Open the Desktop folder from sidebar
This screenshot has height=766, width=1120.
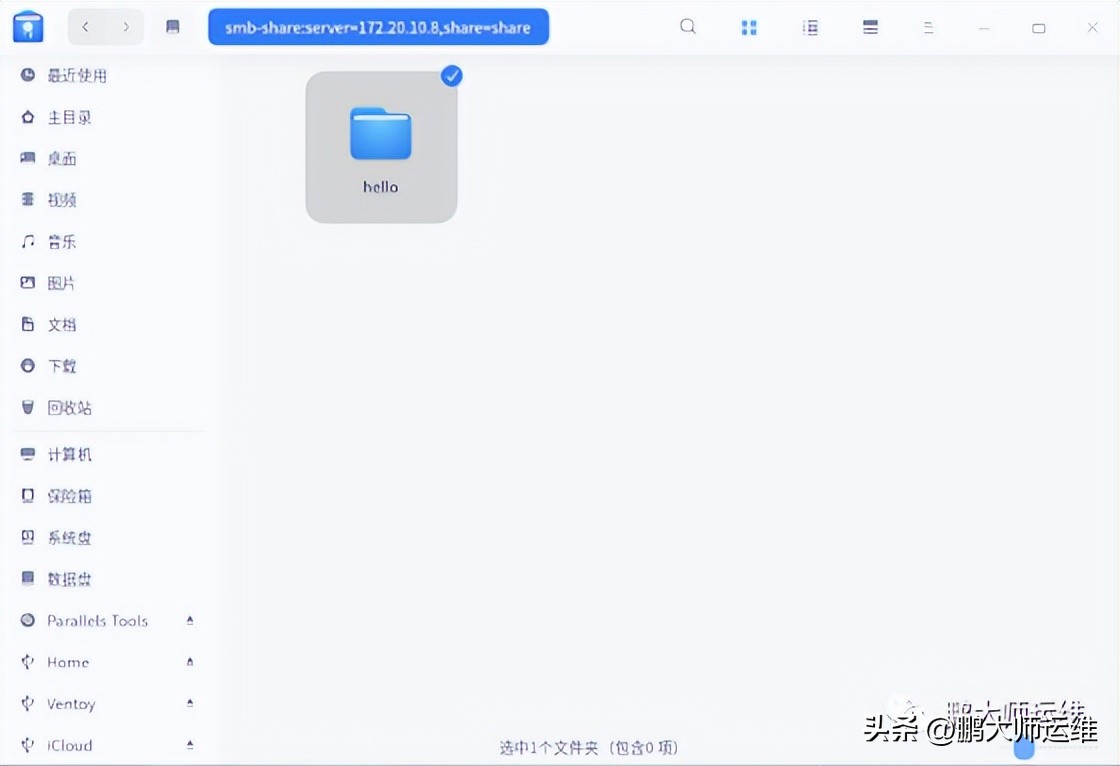click(60, 158)
